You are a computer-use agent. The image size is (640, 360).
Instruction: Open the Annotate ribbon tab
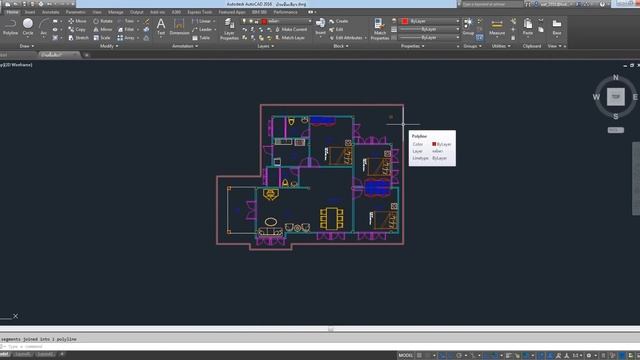point(51,12)
